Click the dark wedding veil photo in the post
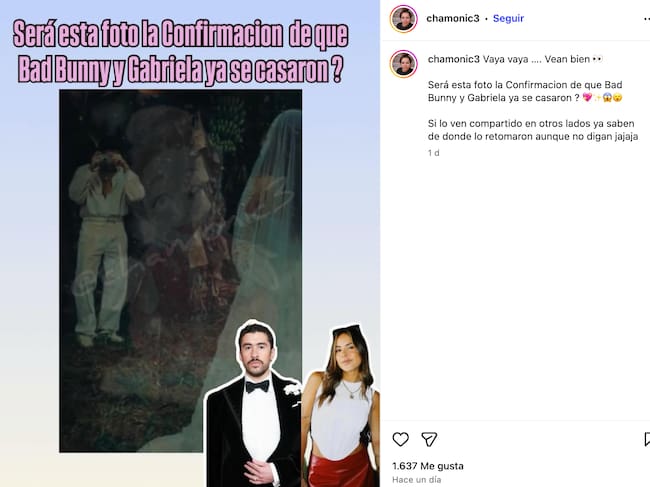This screenshot has height=487, width=650. (x=180, y=271)
